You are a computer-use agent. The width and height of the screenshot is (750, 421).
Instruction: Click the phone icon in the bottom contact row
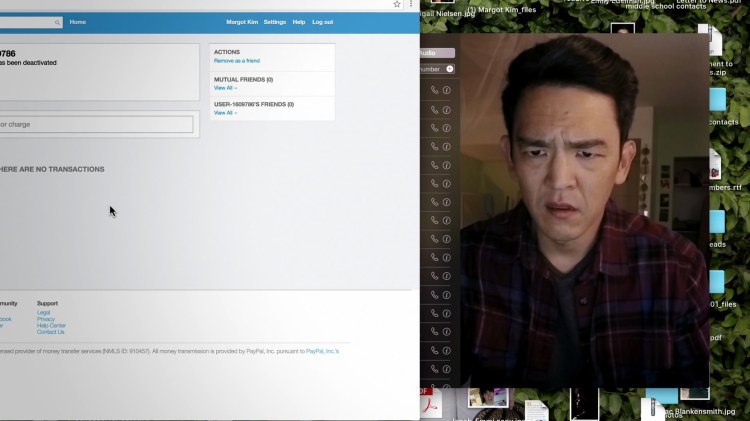coord(434,370)
